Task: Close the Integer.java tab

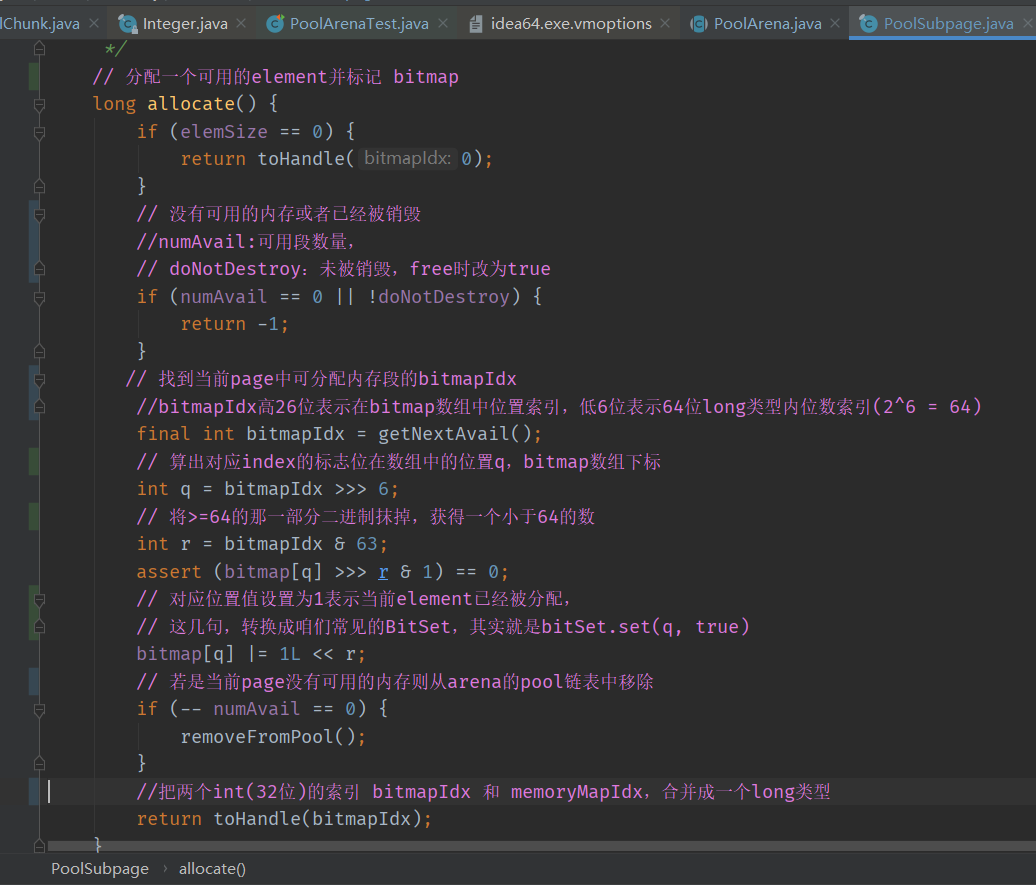Action: click(x=241, y=23)
